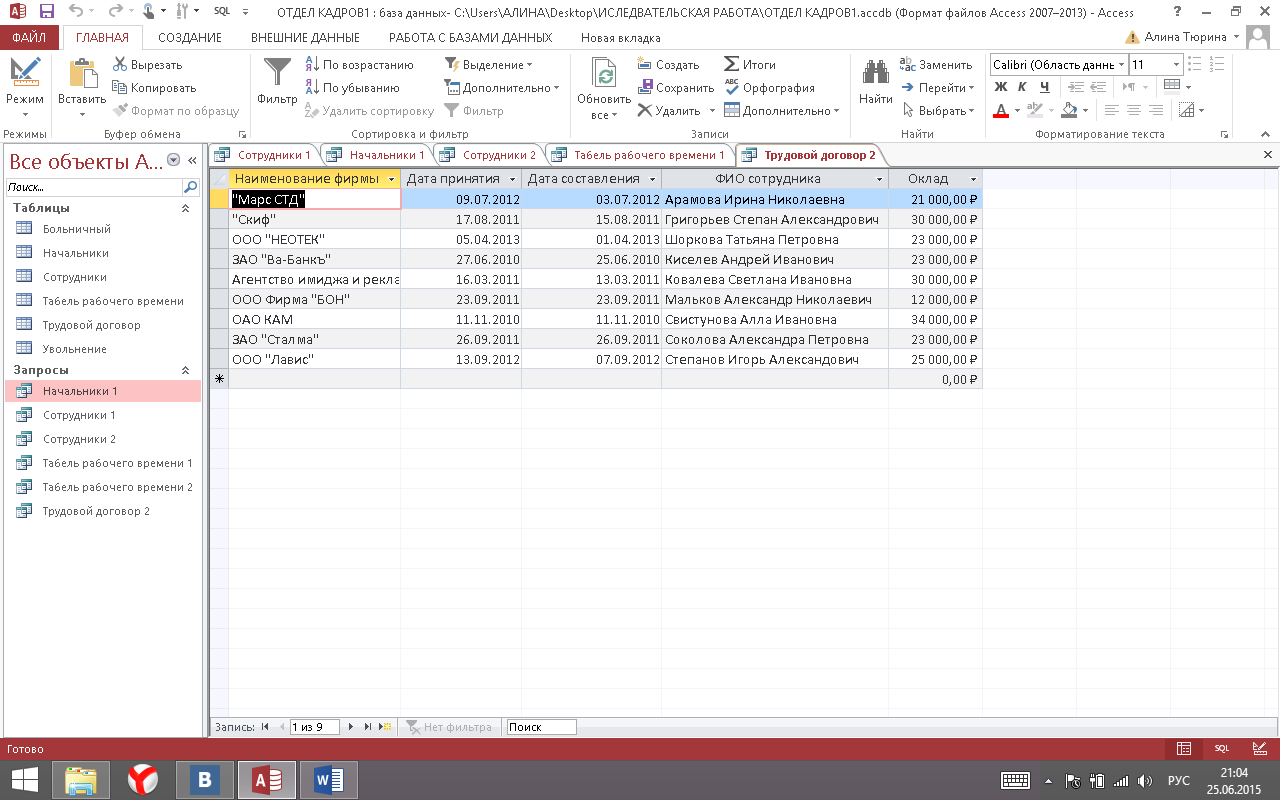Toggle underline text formatting (Ч)
1280x800 pixels.
1044,87
